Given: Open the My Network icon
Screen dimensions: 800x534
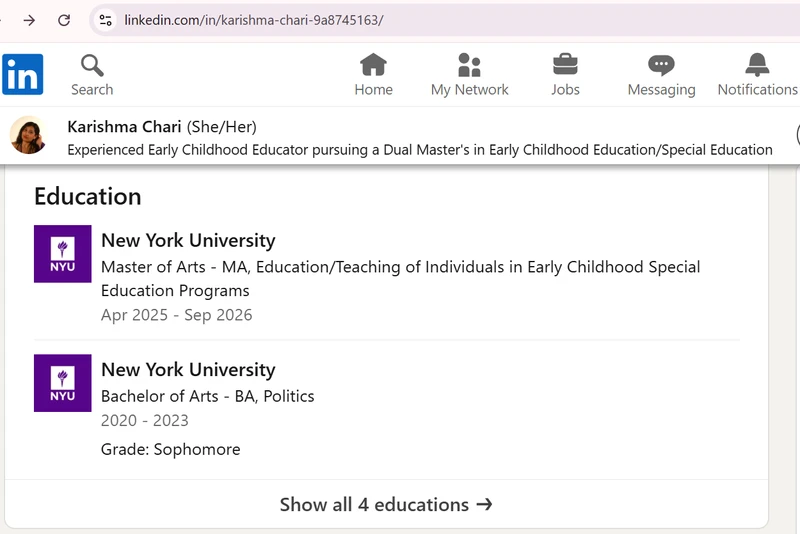Looking at the screenshot, I should tap(469, 66).
